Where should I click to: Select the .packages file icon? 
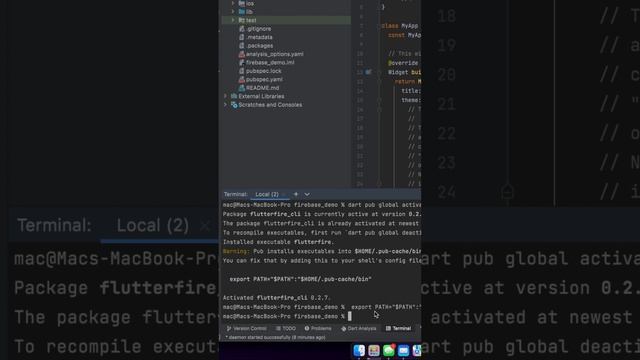(242, 46)
